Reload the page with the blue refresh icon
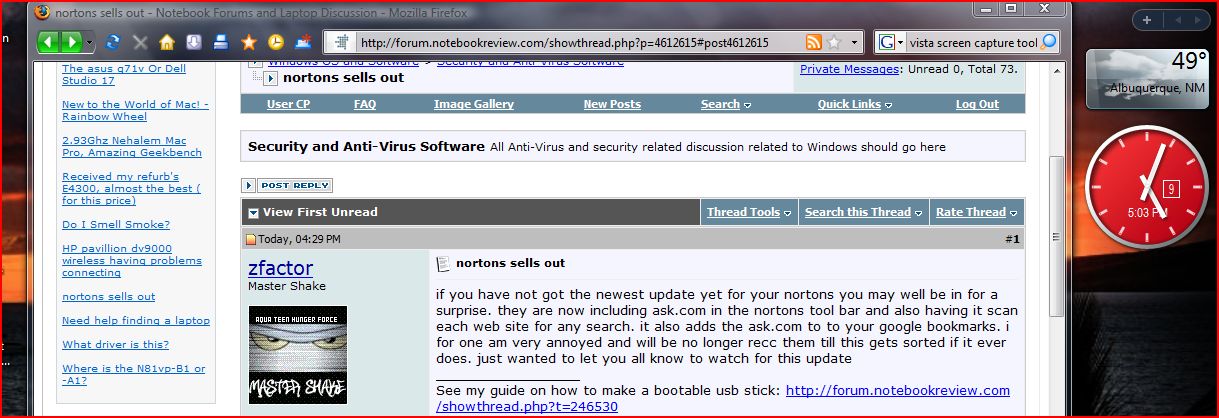Viewport: 1219px width, 418px height. (x=113, y=43)
